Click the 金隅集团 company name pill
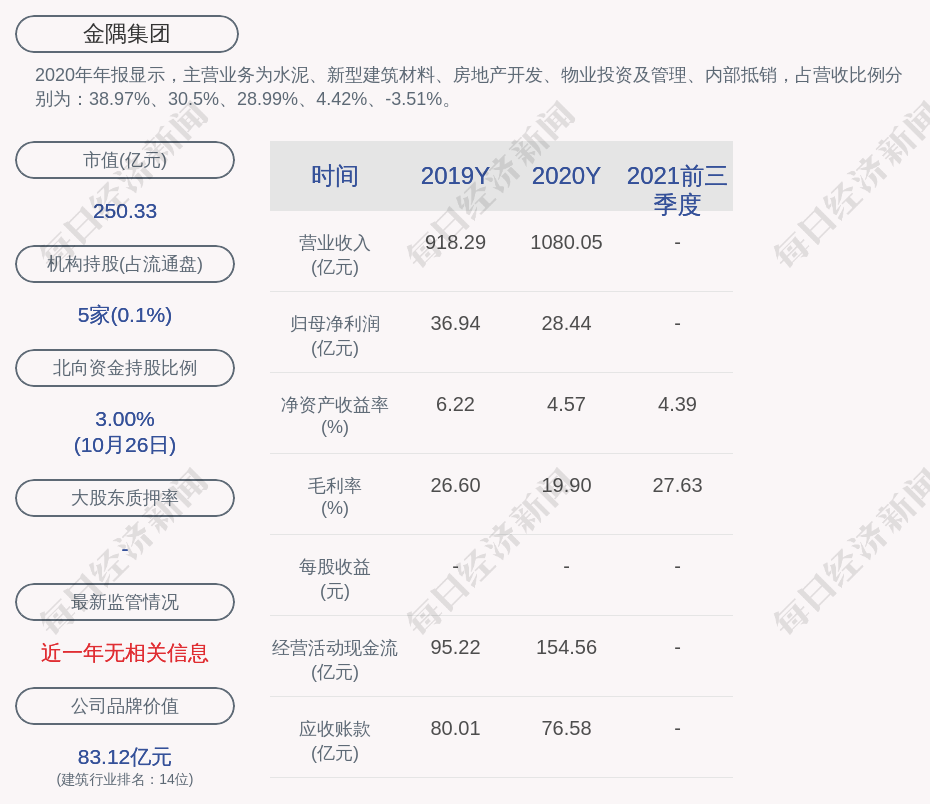 coord(126,34)
